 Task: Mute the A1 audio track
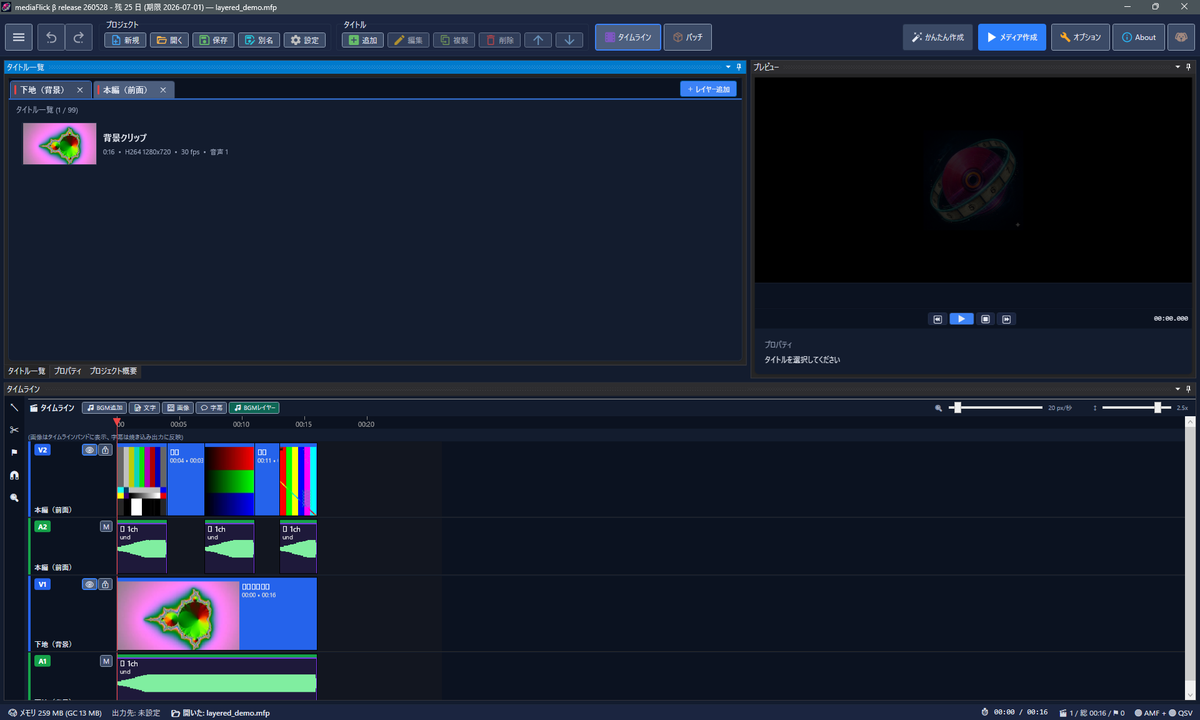coord(106,661)
